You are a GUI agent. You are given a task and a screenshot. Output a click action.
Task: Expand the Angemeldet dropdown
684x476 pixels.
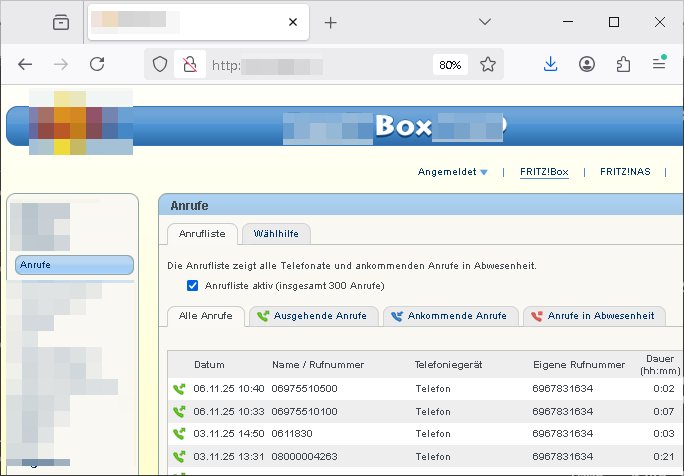point(452,172)
